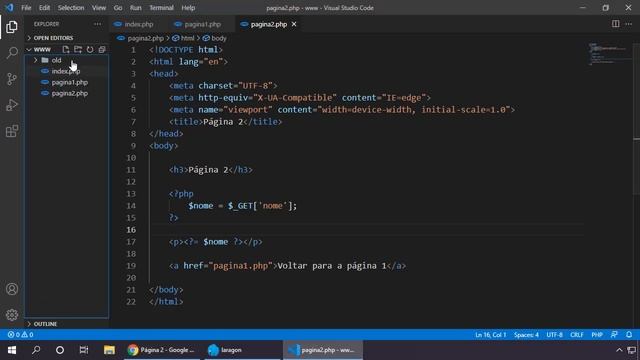The width and height of the screenshot is (640, 360).
Task: Show hidden system tray icons
Action: 619,350
